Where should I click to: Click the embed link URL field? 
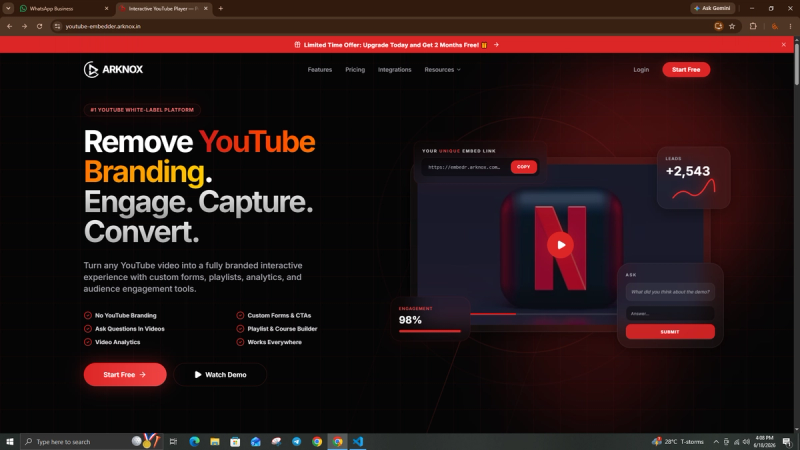(x=464, y=167)
